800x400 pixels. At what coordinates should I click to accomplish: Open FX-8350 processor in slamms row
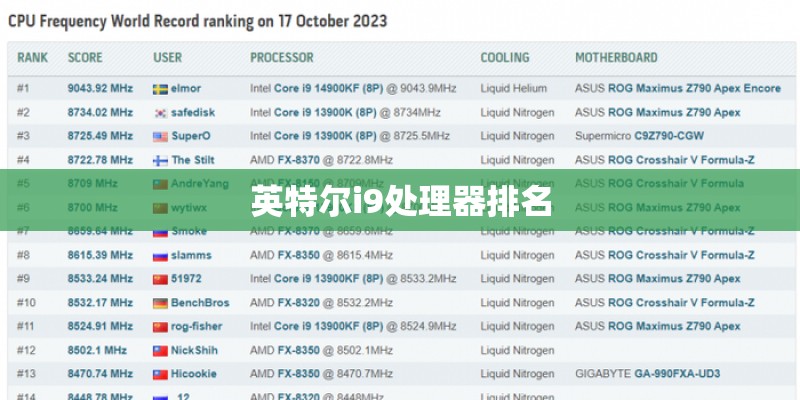pos(298,255)
